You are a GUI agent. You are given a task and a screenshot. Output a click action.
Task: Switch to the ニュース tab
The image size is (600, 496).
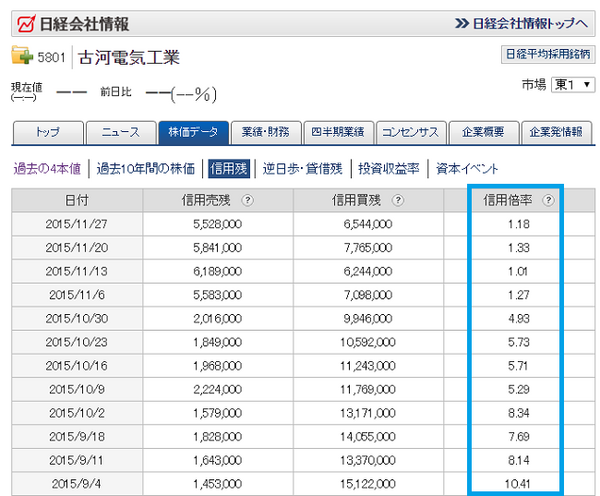coord(121,132)
